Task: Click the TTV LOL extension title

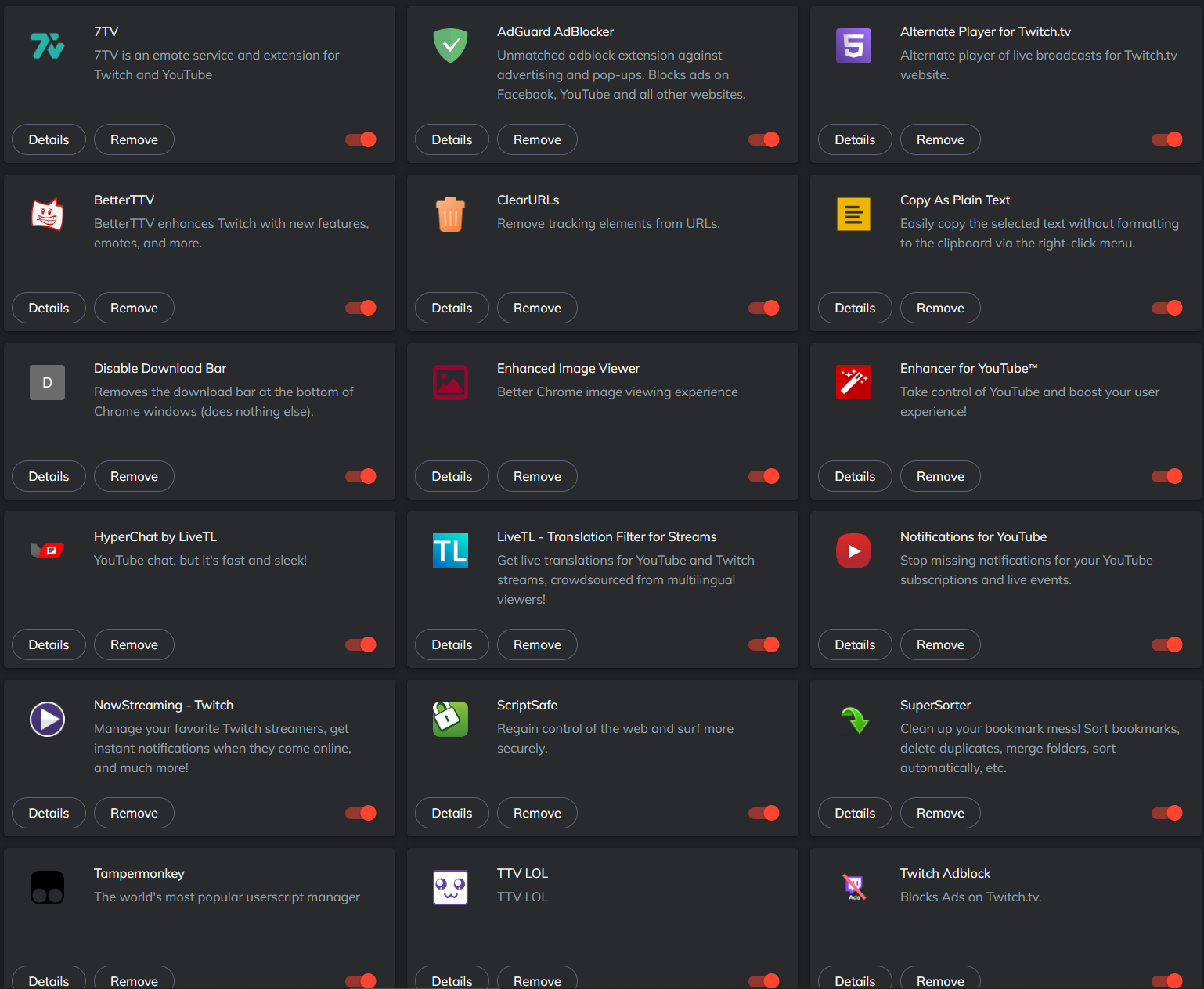Action: coord(522,873)
